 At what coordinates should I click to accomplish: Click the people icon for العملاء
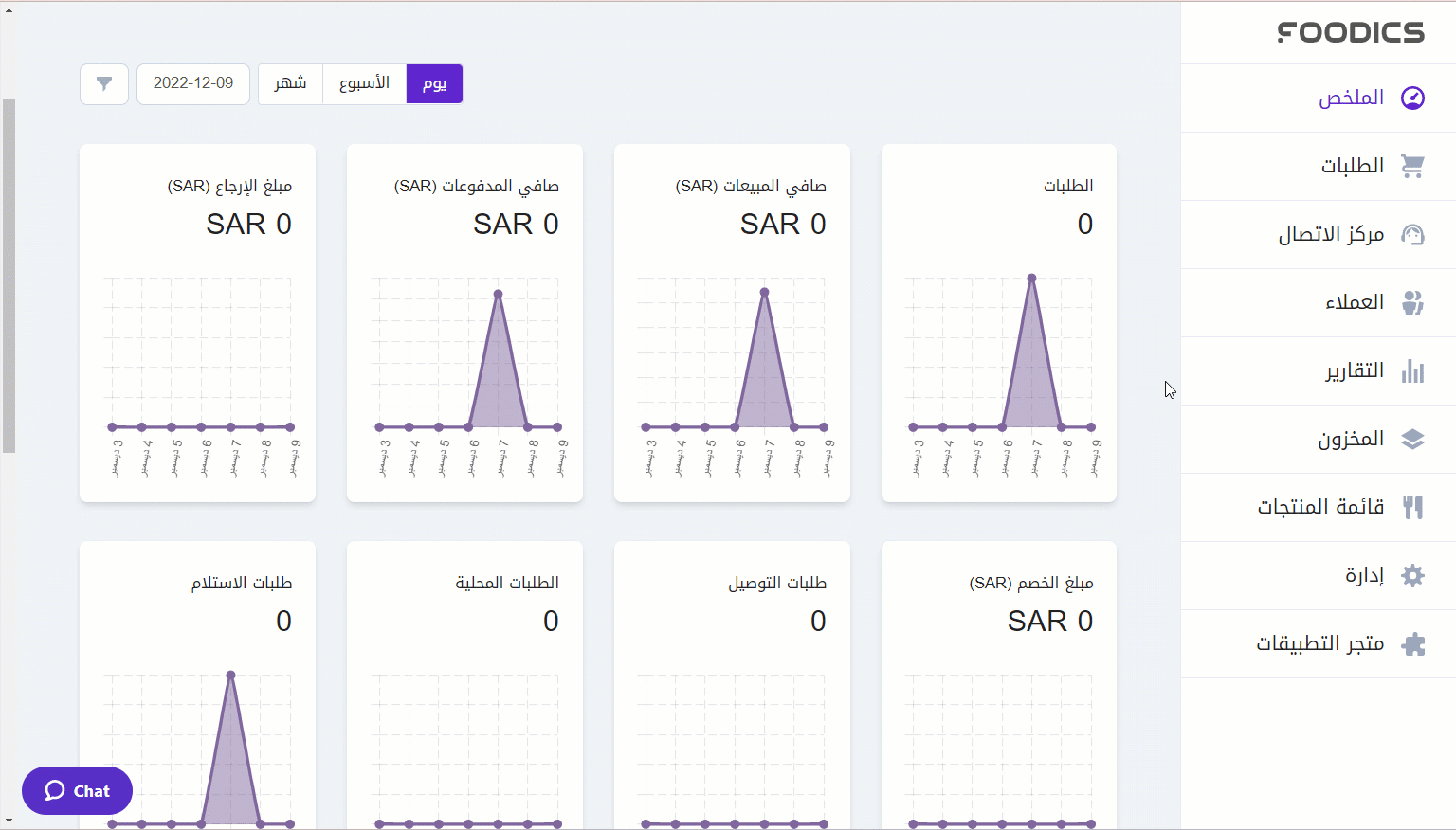1412,303
